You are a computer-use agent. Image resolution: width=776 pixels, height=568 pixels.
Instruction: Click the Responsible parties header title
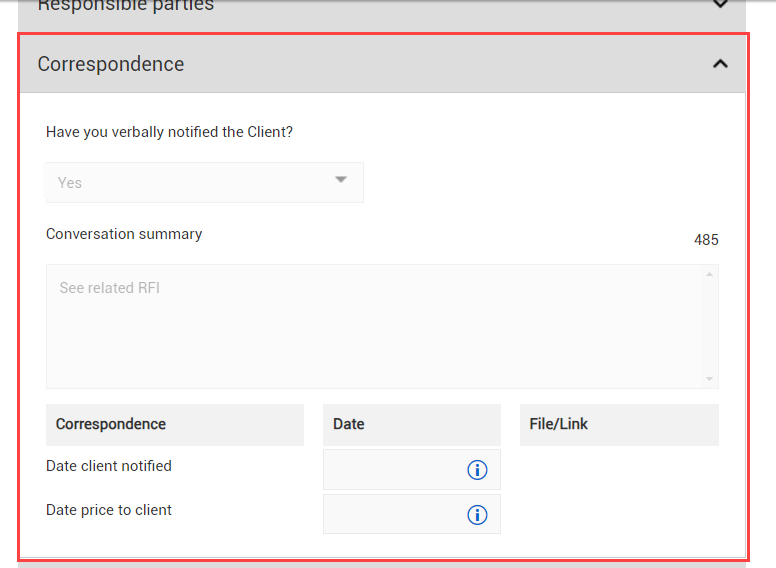(x=125, y=6)
